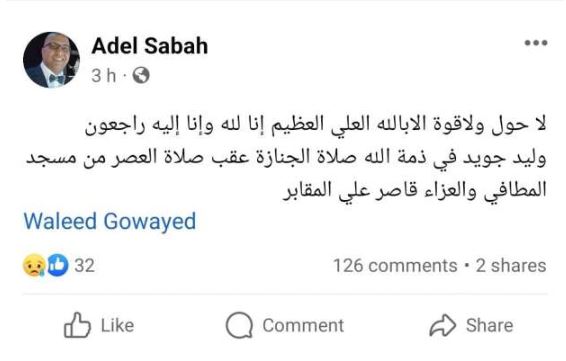Click the speech bubble comment icon
The image size is (566, 361).
pos(239,325)
